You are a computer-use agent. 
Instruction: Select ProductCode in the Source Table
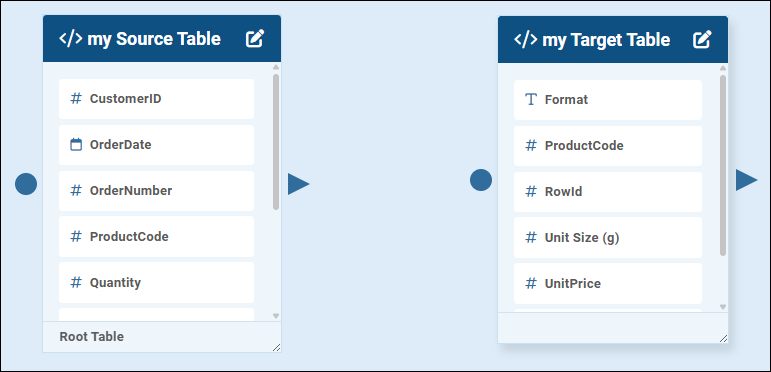156,237
